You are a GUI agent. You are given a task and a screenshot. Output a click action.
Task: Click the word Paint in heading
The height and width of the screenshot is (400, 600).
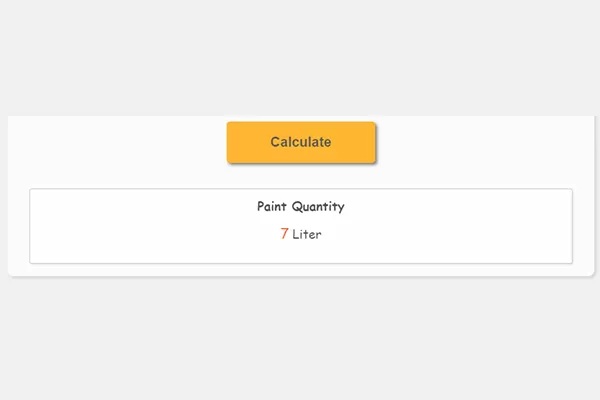tap(272, 206)
